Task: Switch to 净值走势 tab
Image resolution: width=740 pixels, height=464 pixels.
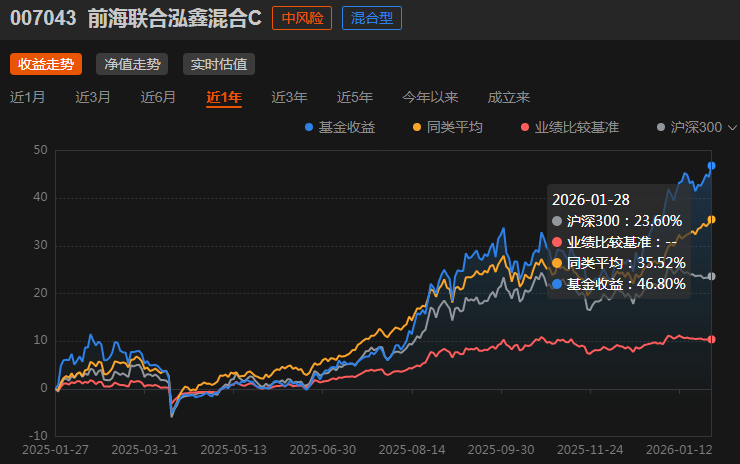Action: (x=132, y=64)
